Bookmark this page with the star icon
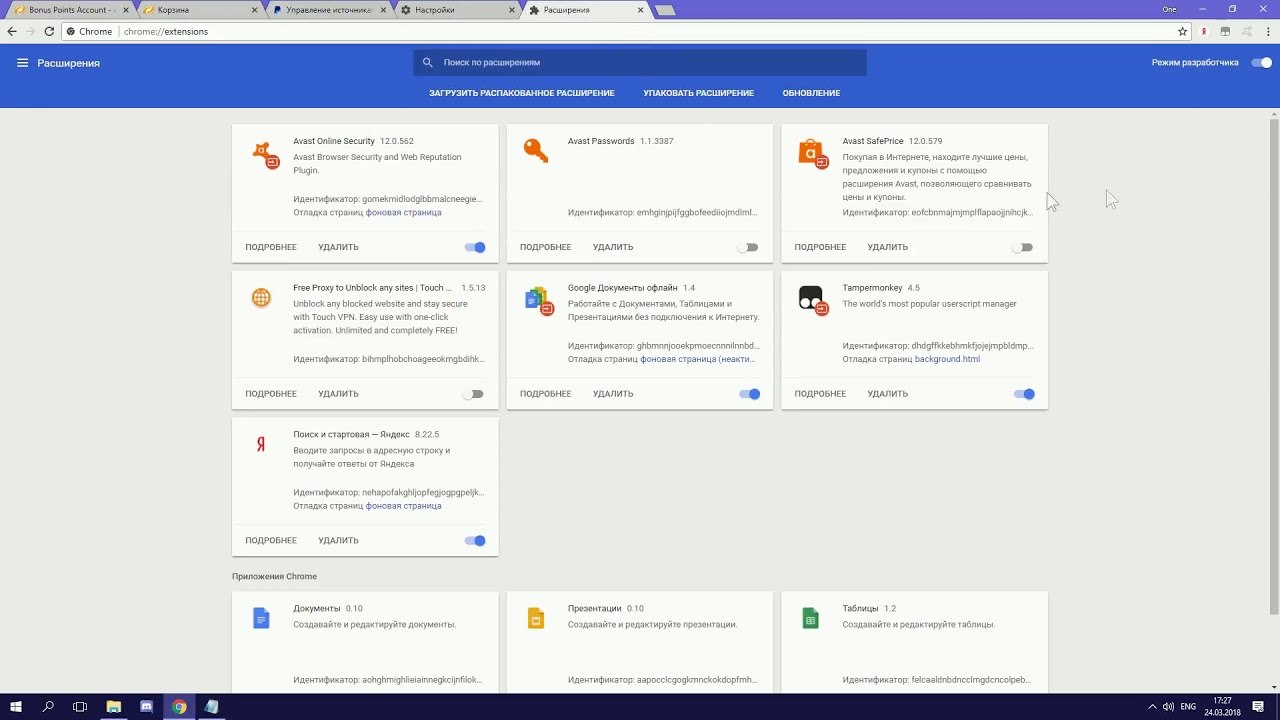The image size is (1280, 720). click(x=1182, y=31)
